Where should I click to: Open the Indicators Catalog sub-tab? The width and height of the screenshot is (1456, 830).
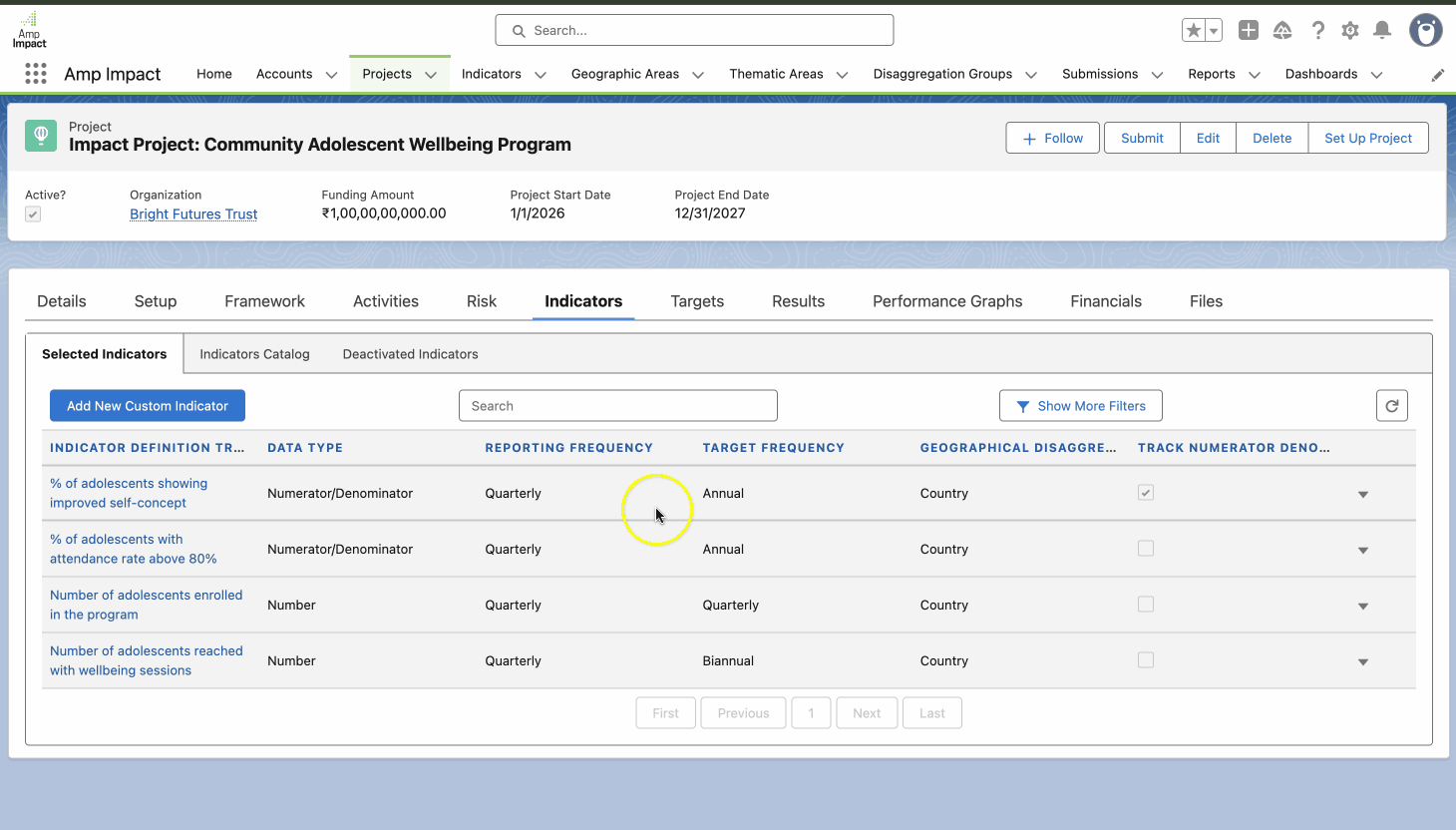tap(254, 354)
